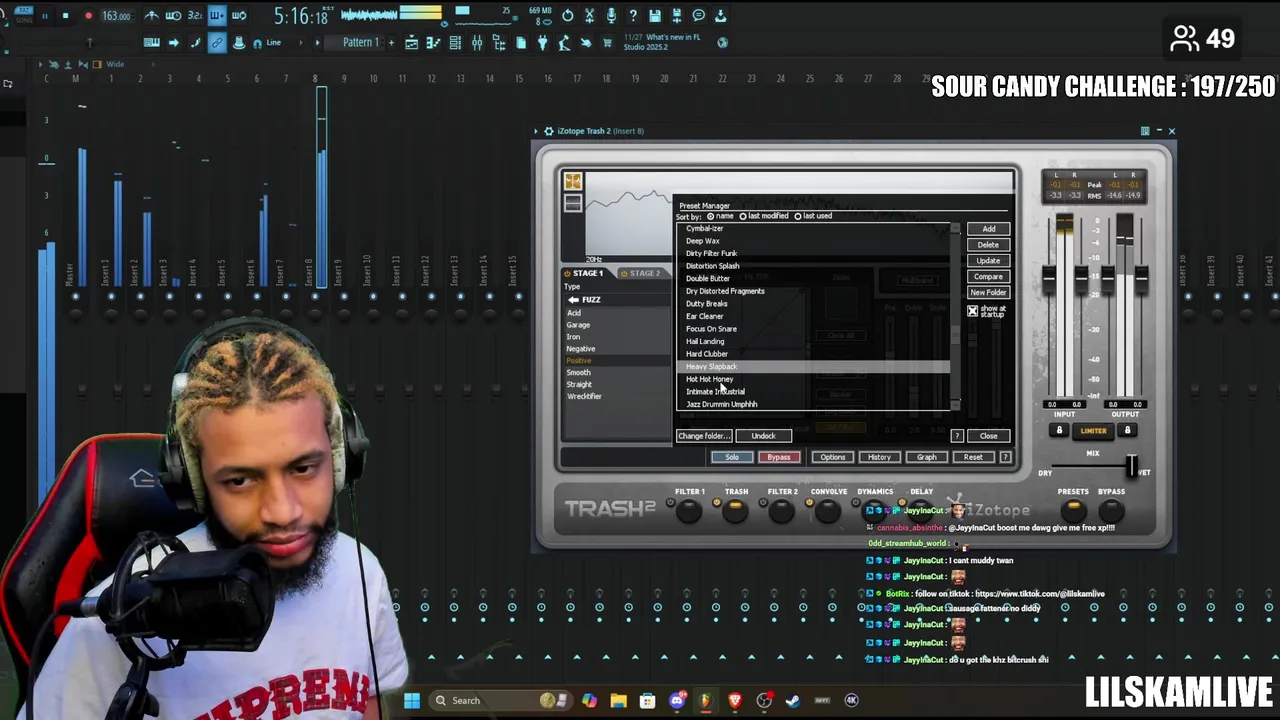The width and height of the screenshot is (1280, 720).
Task: Switch to the STAGE 2 tab
Action: pos(641,273)
